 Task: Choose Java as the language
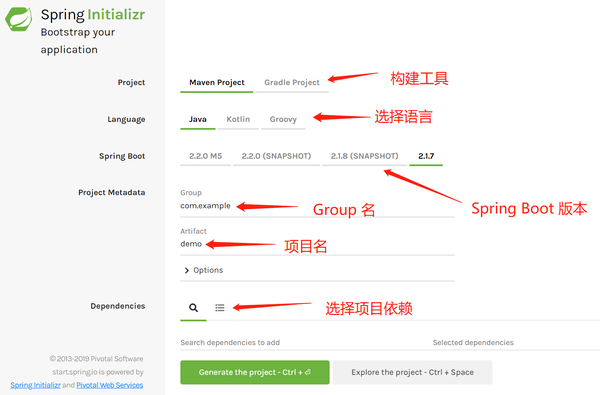pyautogui.click(x=198, y=119)
